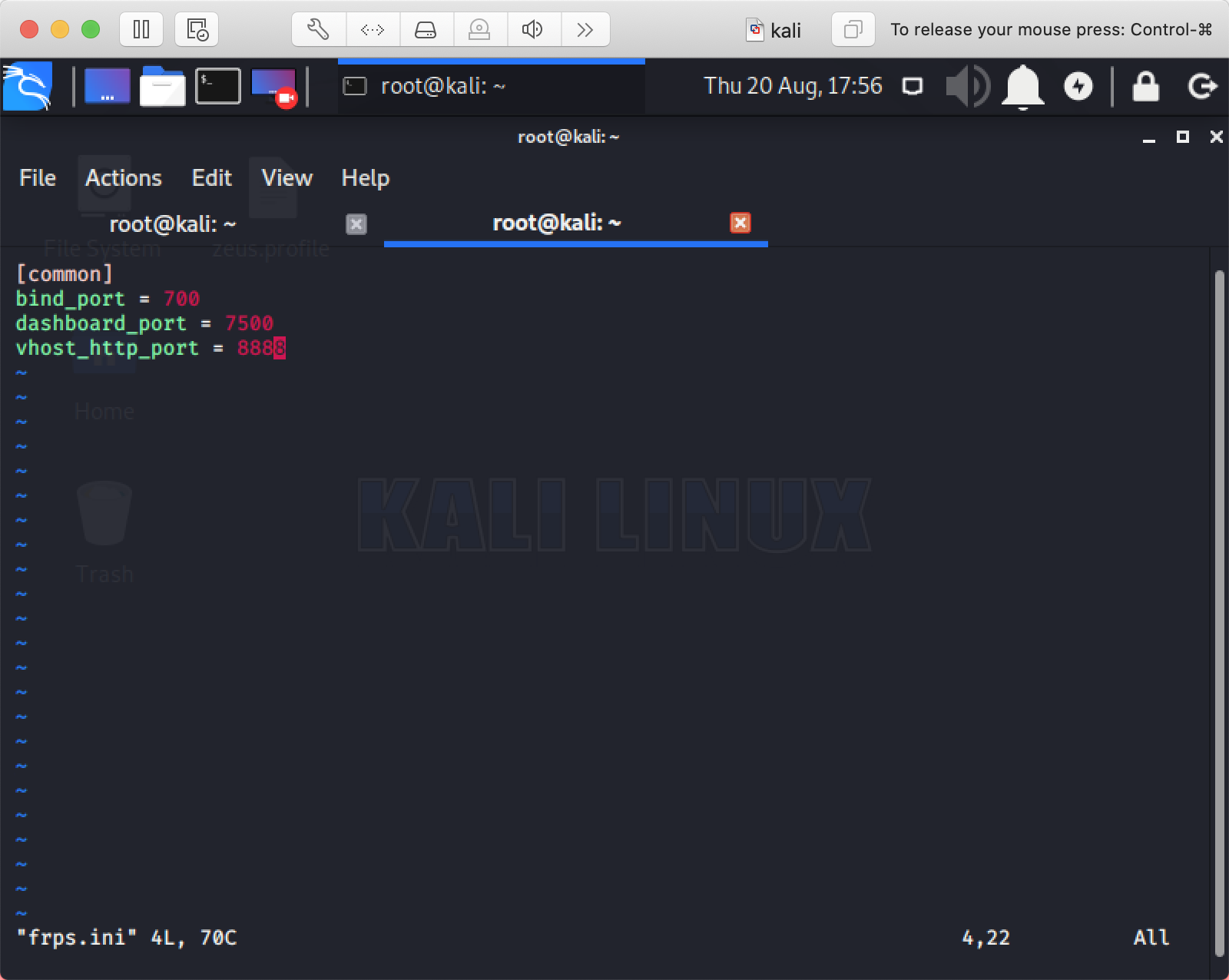Click the network adapter arrows icon
The height and width of the screenshot is (980, 1229).
tap(373, 29)
